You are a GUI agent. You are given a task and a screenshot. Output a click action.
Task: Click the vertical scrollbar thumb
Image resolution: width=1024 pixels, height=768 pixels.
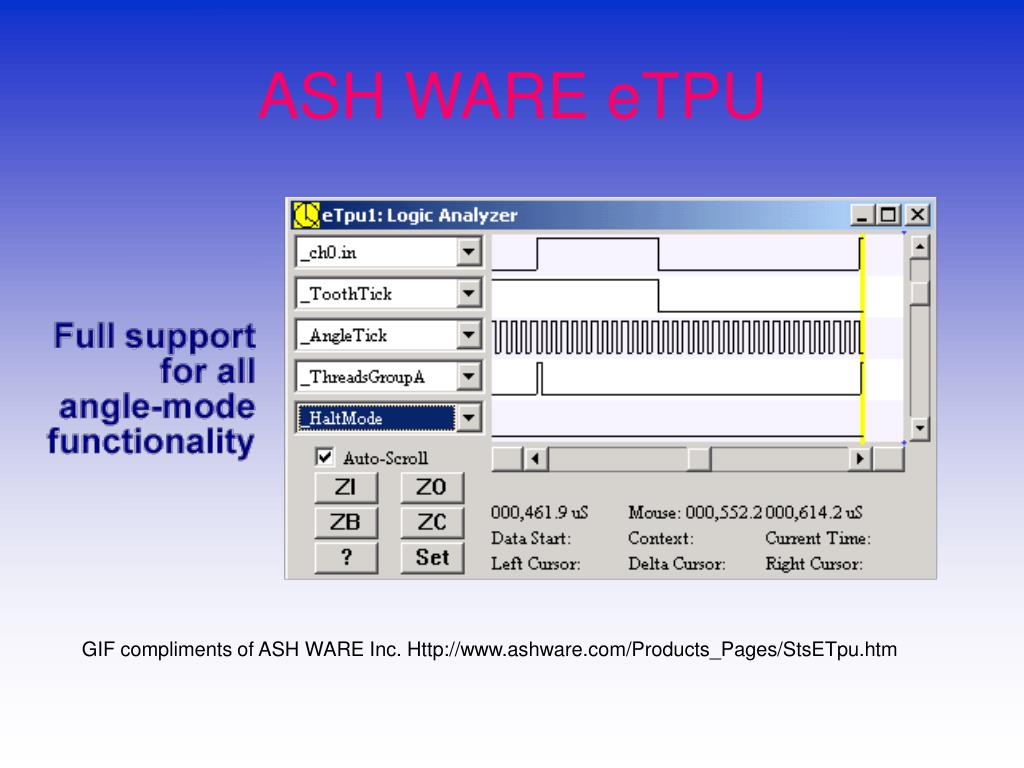920,293
